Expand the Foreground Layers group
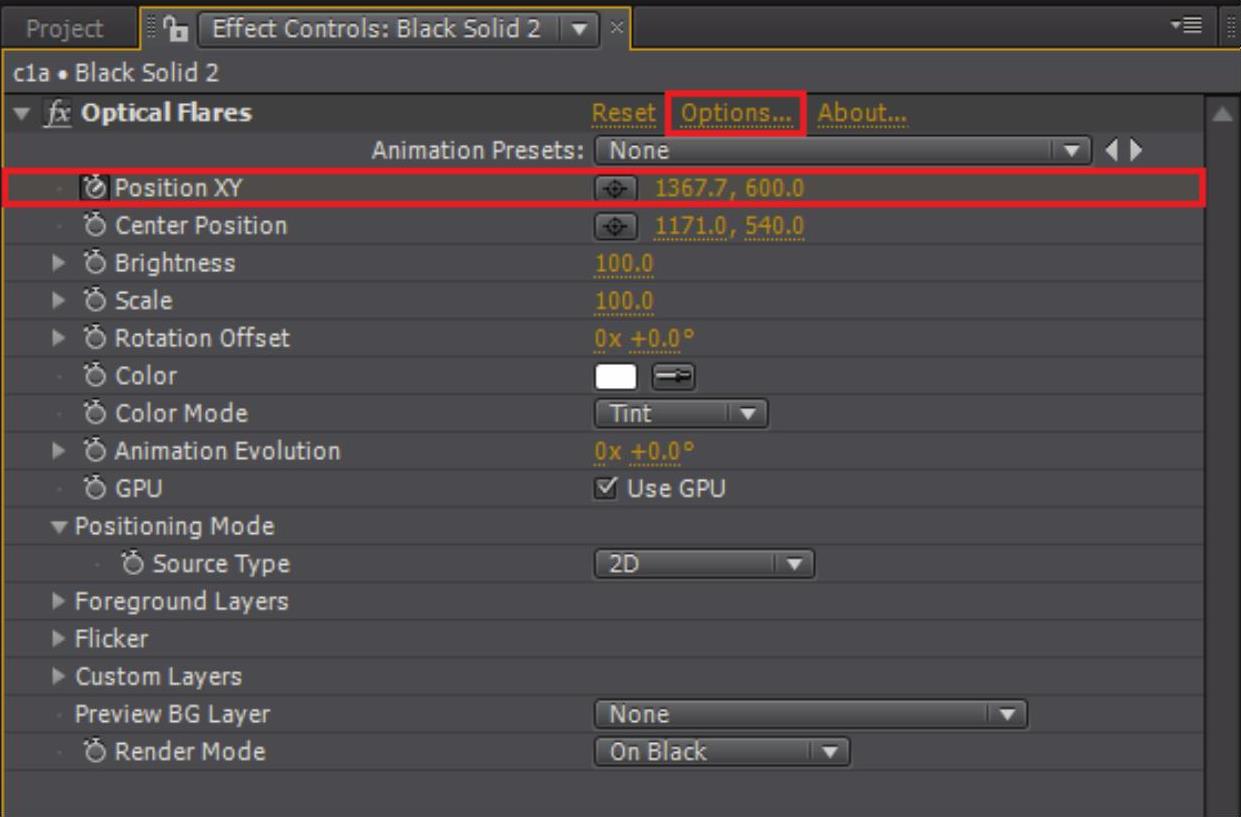 click(59, 601)
